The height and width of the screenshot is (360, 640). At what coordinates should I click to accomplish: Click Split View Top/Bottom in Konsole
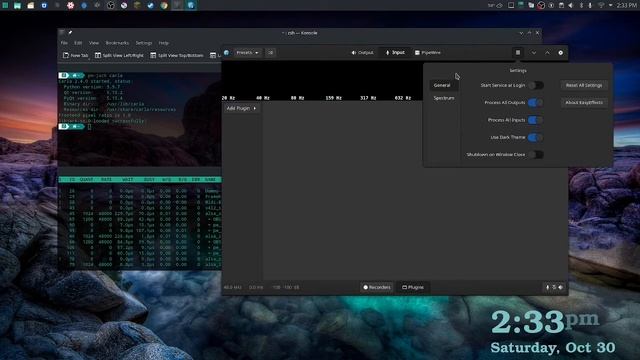point(177,56)
